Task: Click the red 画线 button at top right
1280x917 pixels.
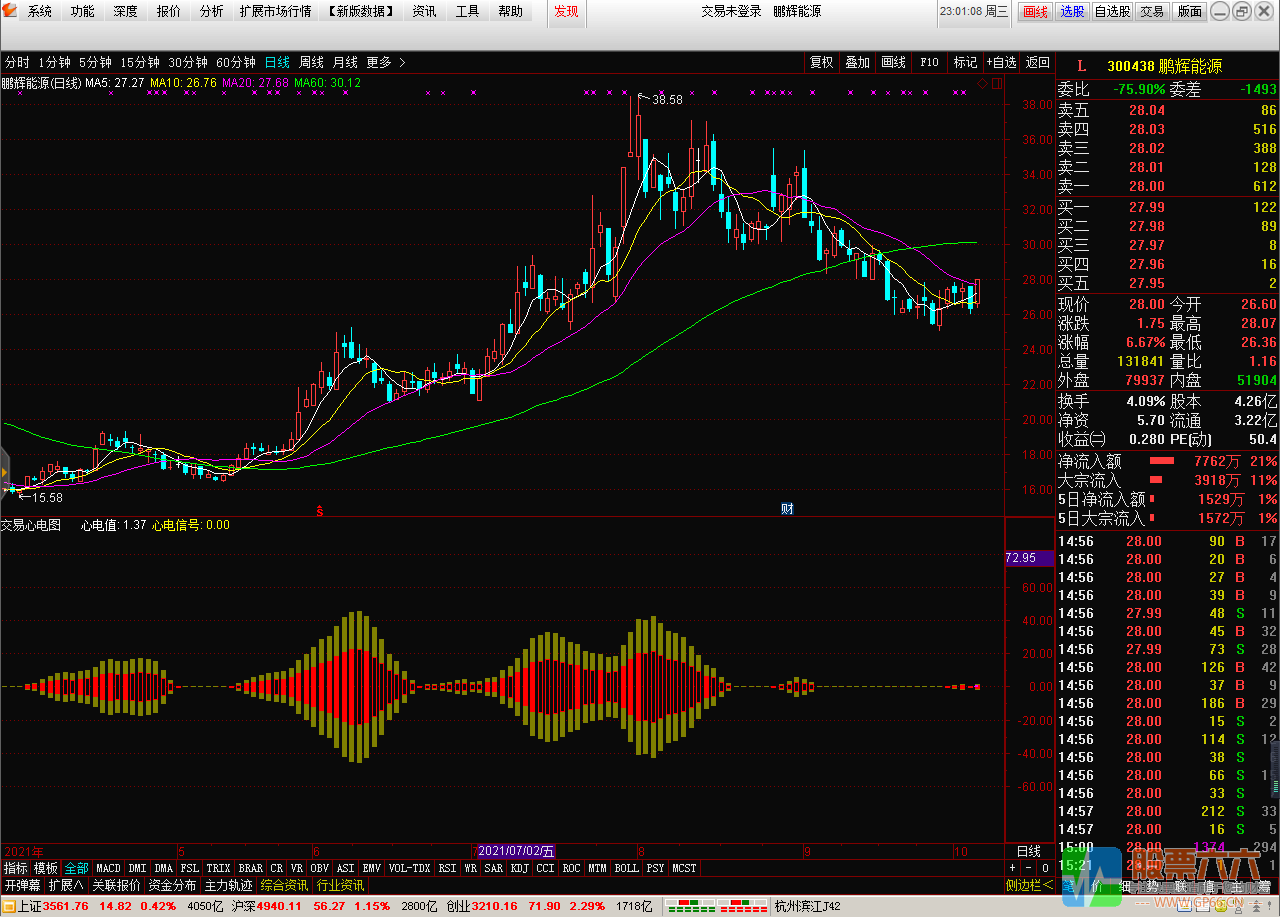Action: 1035,11
